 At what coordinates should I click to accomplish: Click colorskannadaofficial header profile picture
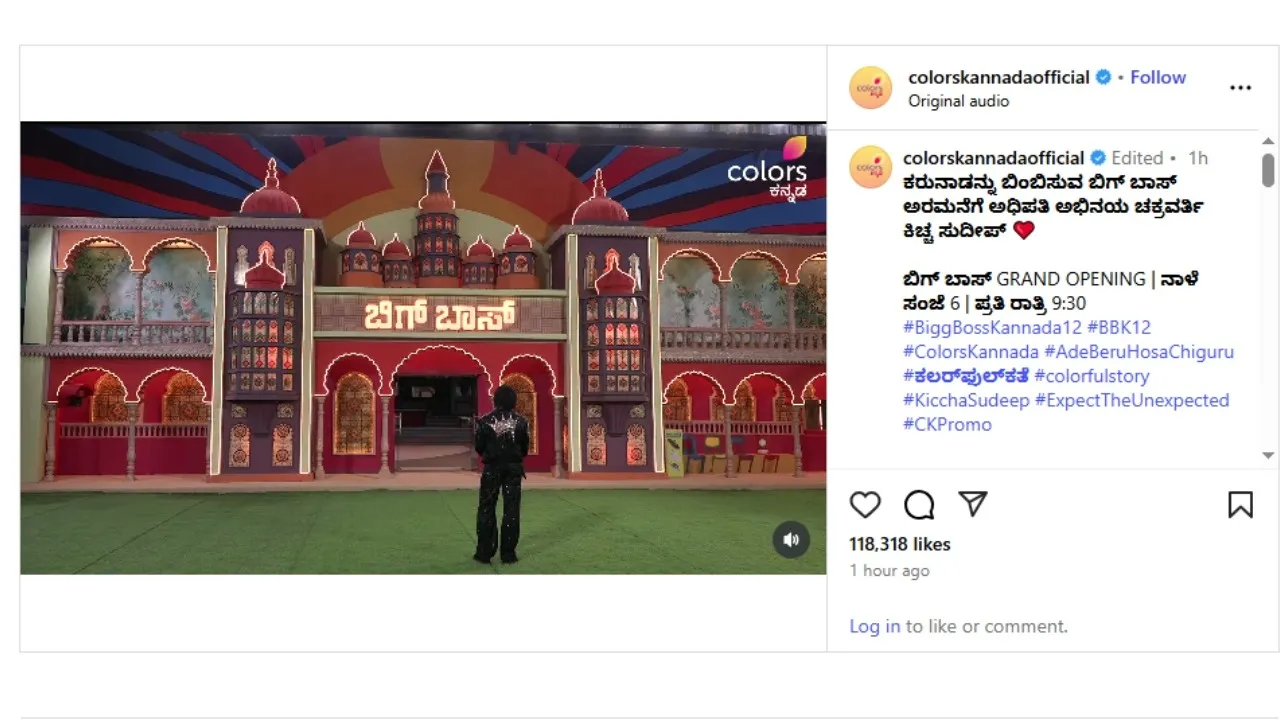pos(870,88)
